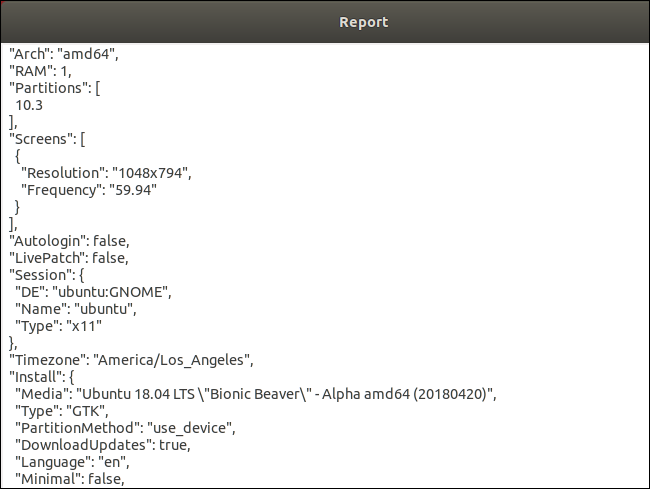Place cursor on the "Session" line
Viewport: 650px width, 489px height.
click(x=46, y=274)
